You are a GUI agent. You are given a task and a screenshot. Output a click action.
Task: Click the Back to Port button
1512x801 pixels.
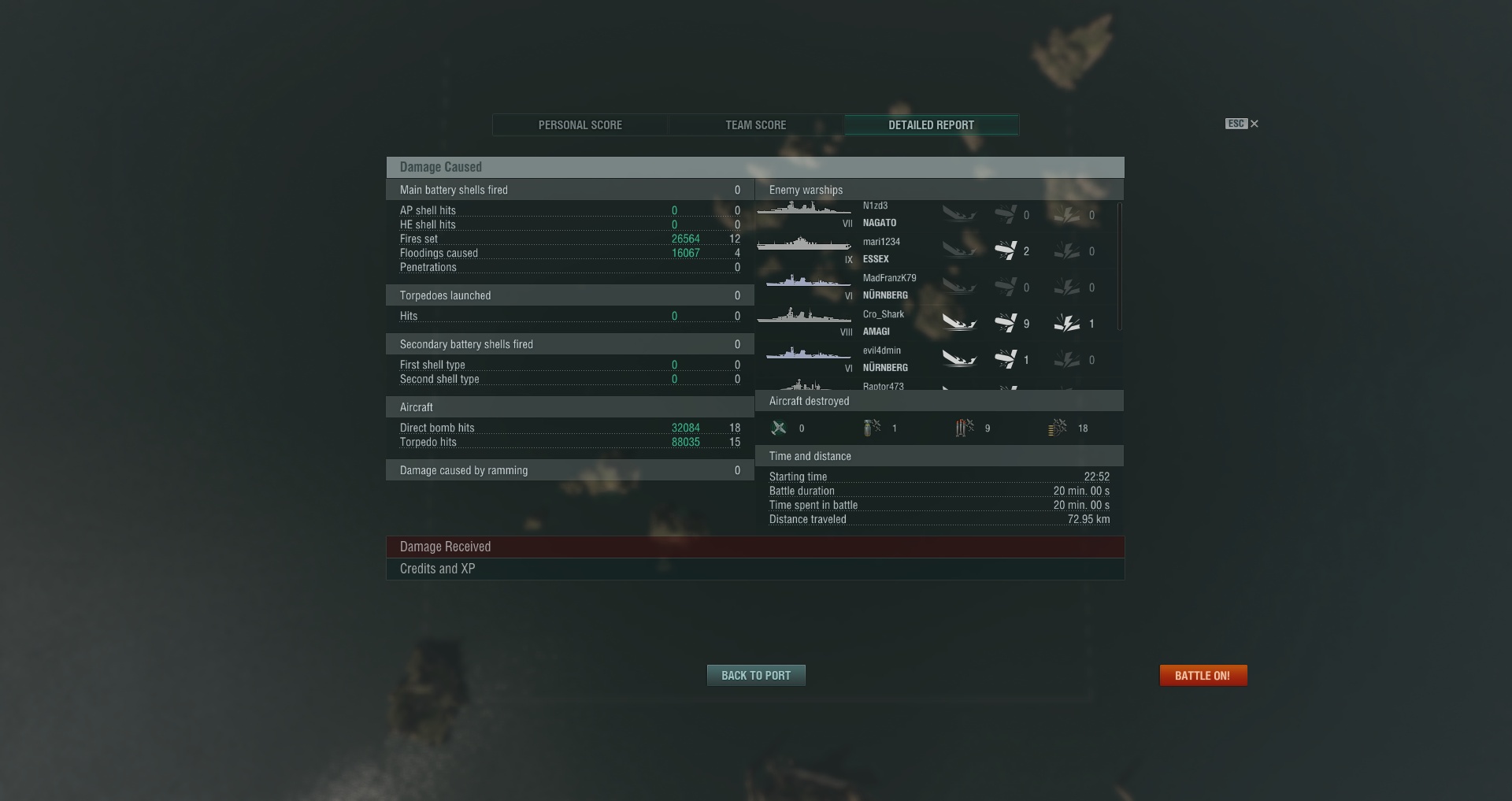(756, 676)
